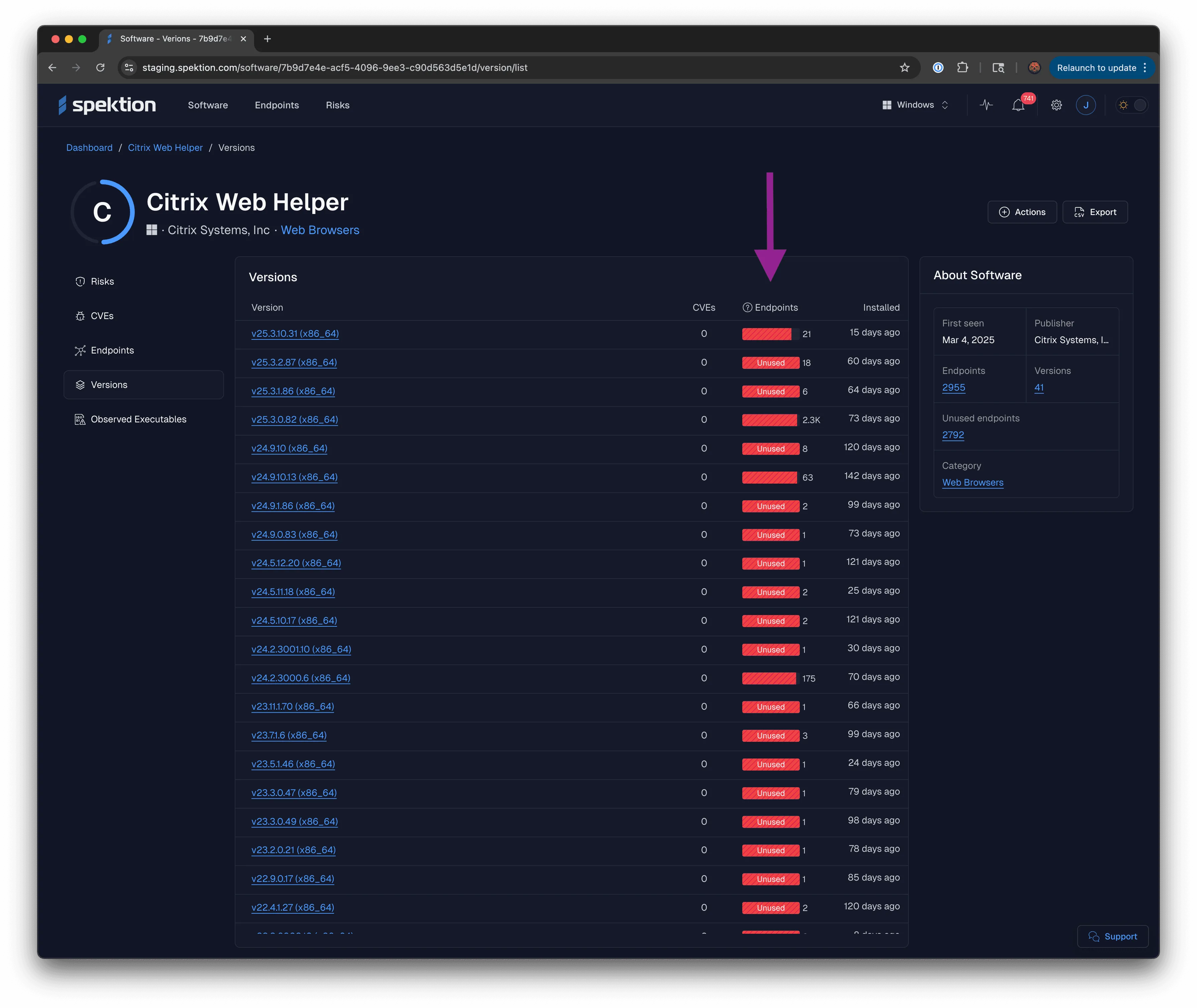
Task: Click the 2955 endpoints link
Action: pos(954,387)
